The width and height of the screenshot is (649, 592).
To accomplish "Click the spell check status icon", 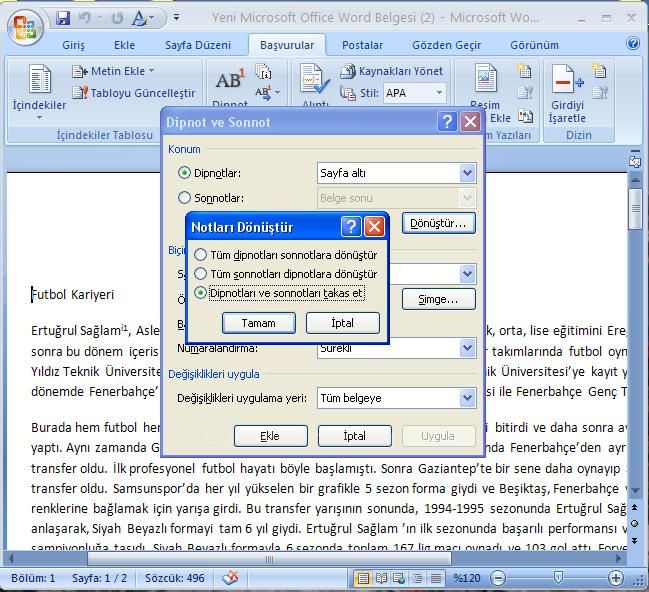I will coord(230,578).
